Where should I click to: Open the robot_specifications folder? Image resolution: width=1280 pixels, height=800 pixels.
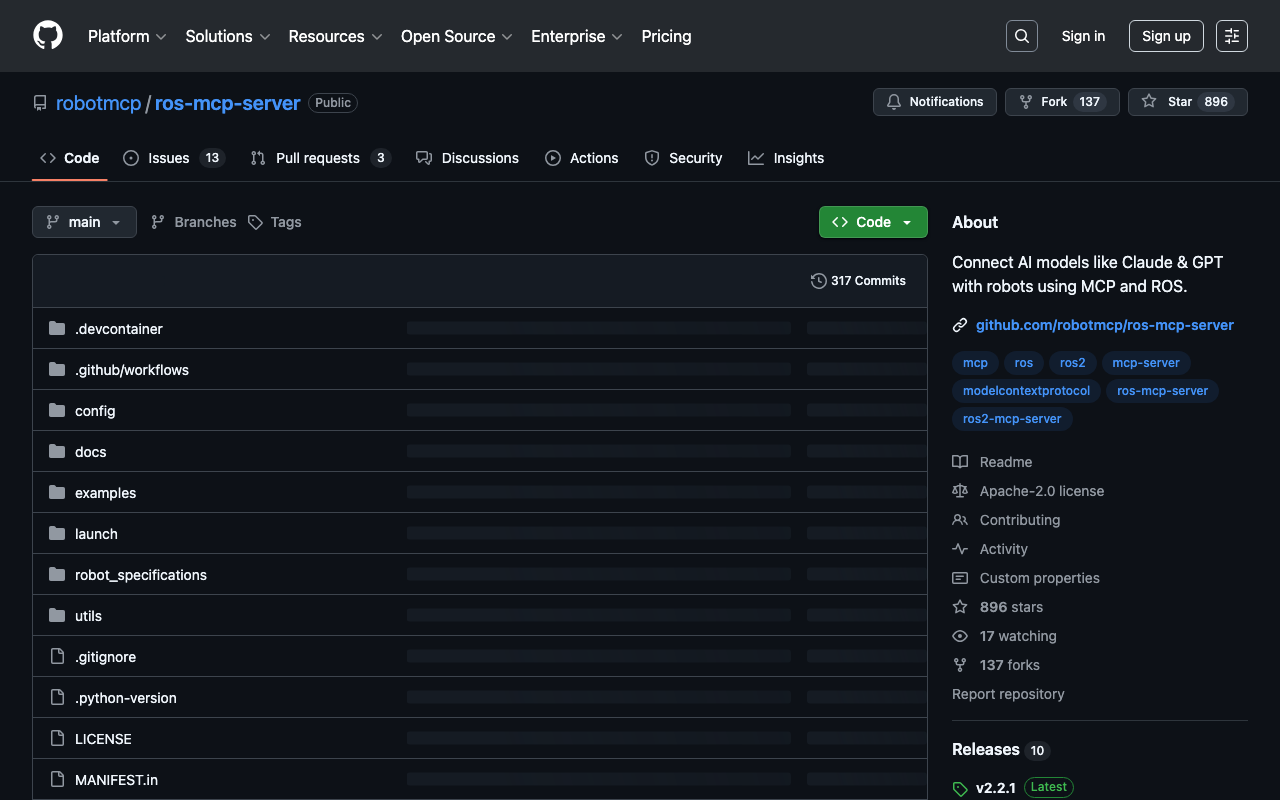point(141,575)
